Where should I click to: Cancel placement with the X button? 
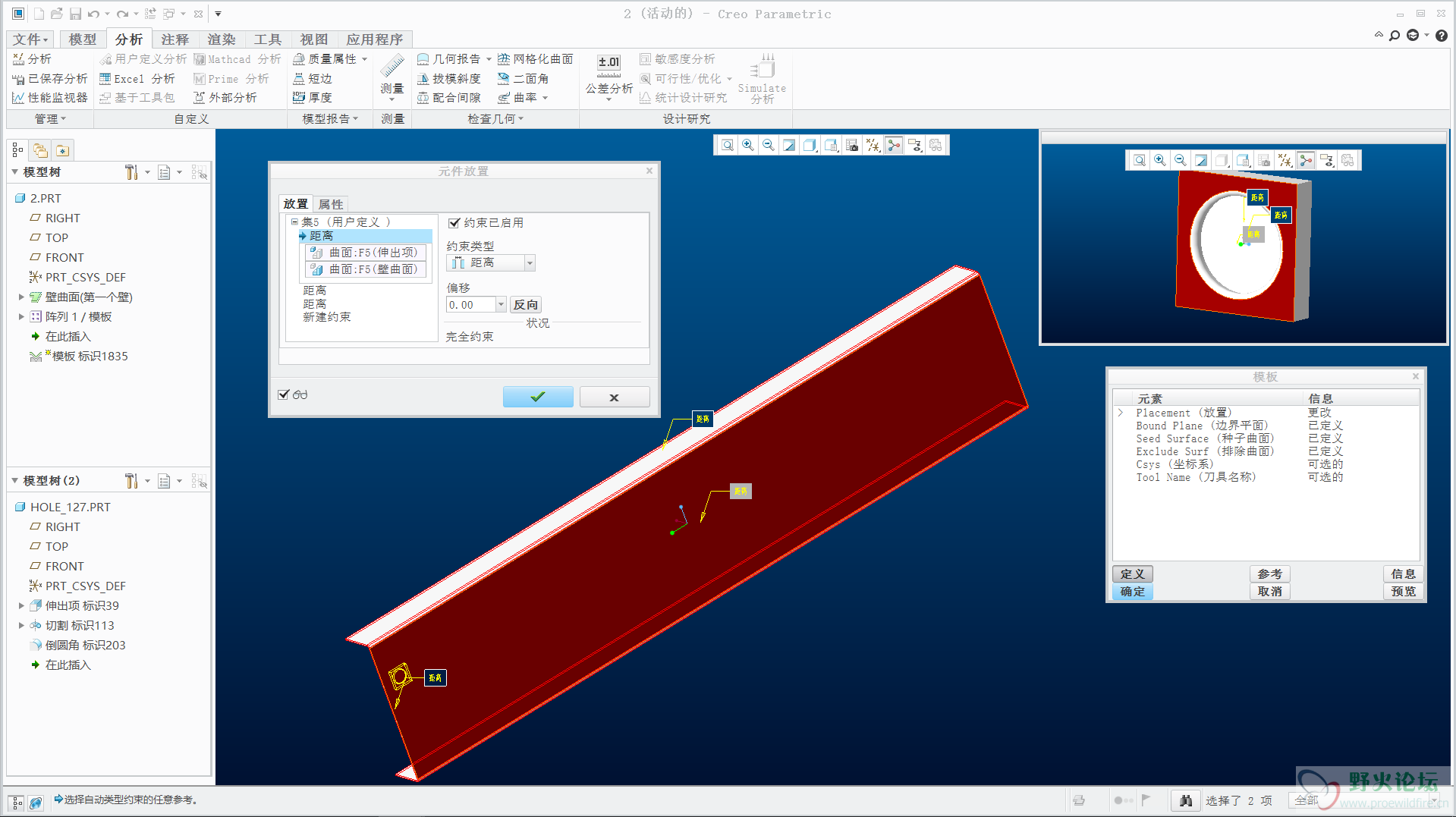pos(615,397)
